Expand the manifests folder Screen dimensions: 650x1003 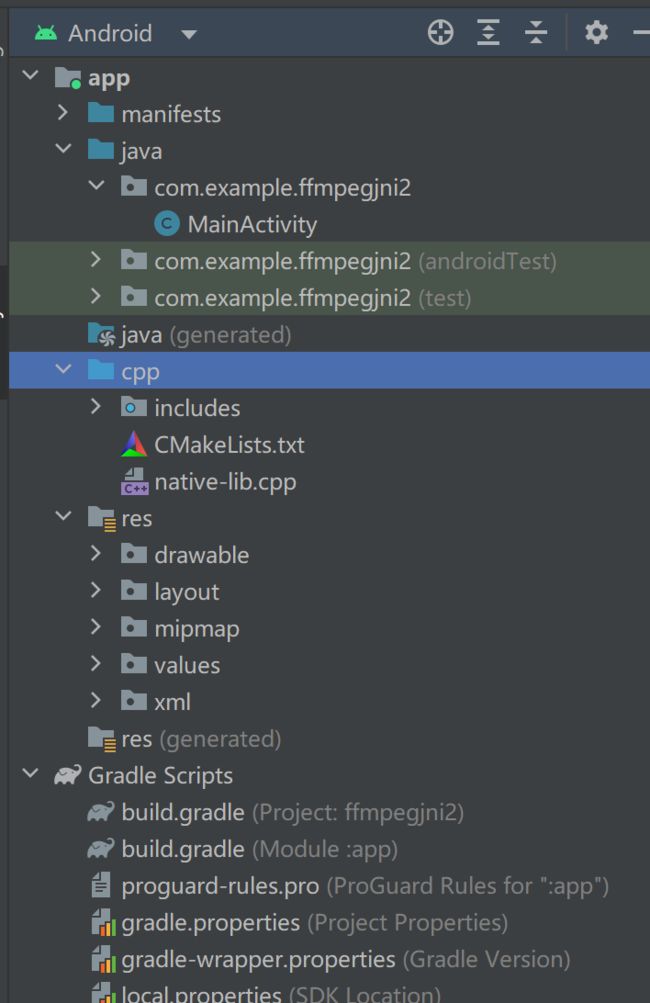[63, 113]
